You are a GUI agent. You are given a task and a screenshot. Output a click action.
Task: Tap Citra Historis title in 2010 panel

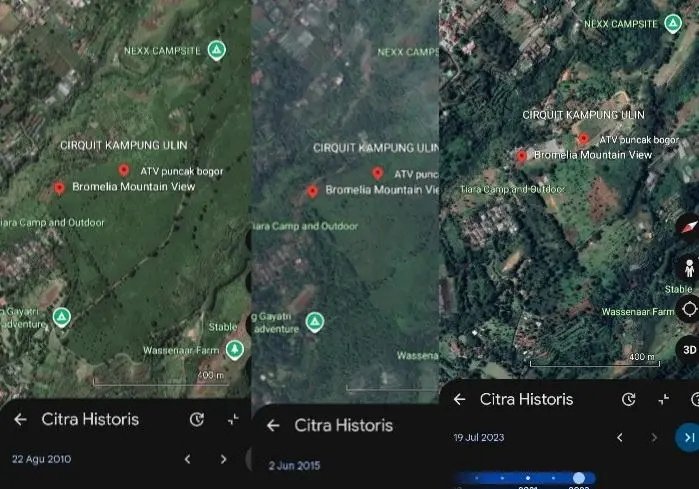point(90,419)
